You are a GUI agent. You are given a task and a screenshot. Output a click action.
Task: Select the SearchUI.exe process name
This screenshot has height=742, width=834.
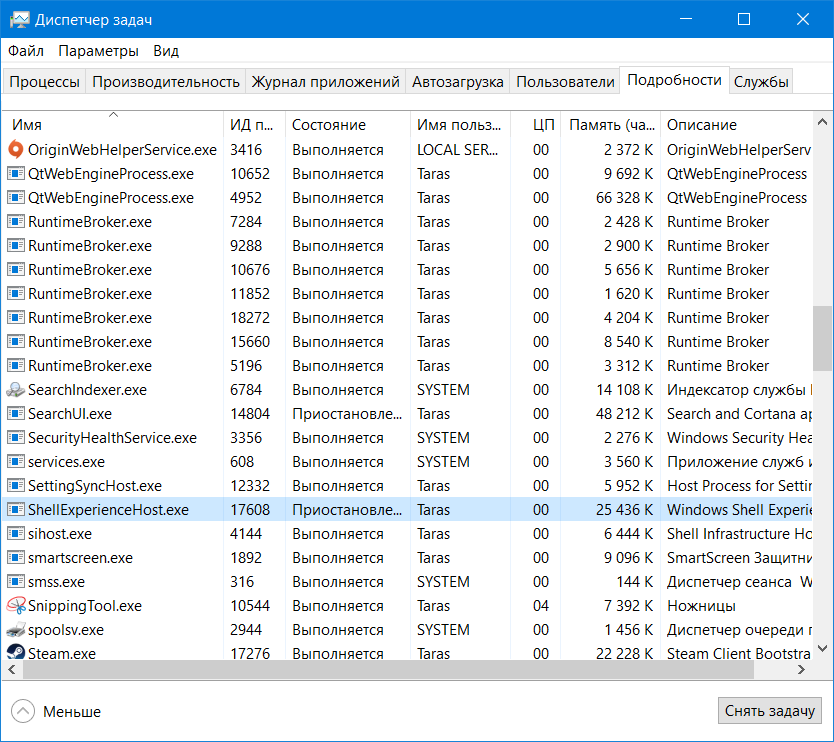coord(70,414)
